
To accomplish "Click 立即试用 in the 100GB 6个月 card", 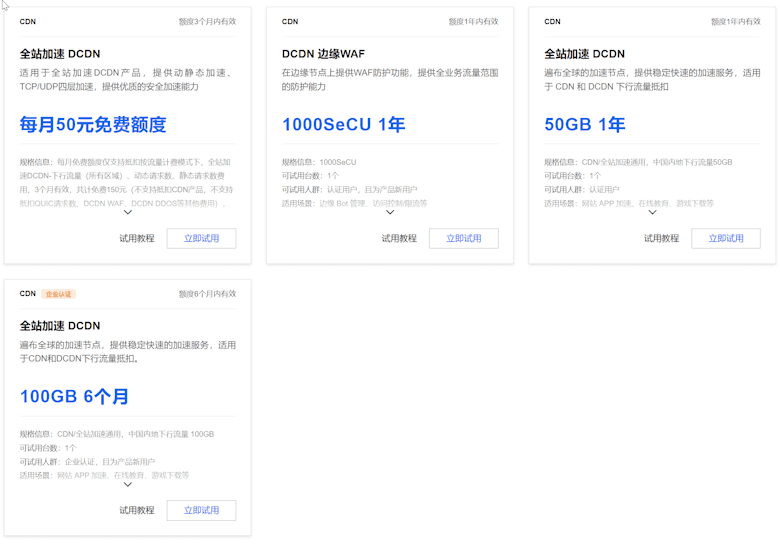I will (201, 510).
